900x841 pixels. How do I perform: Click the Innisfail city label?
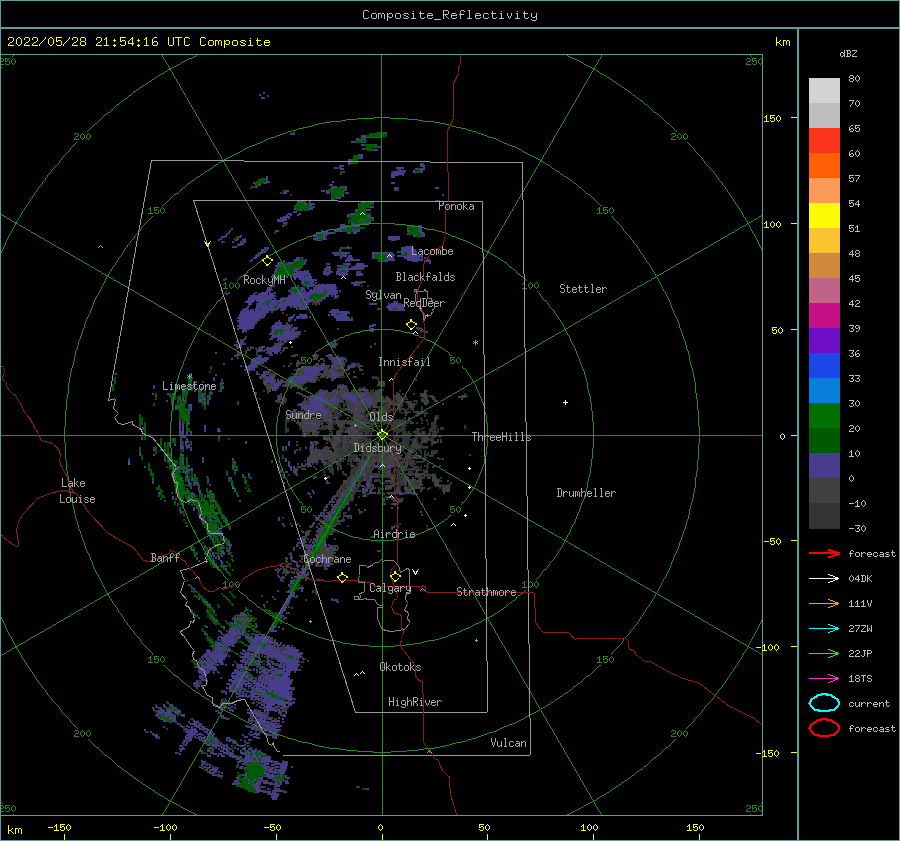(x=404, y=362)
